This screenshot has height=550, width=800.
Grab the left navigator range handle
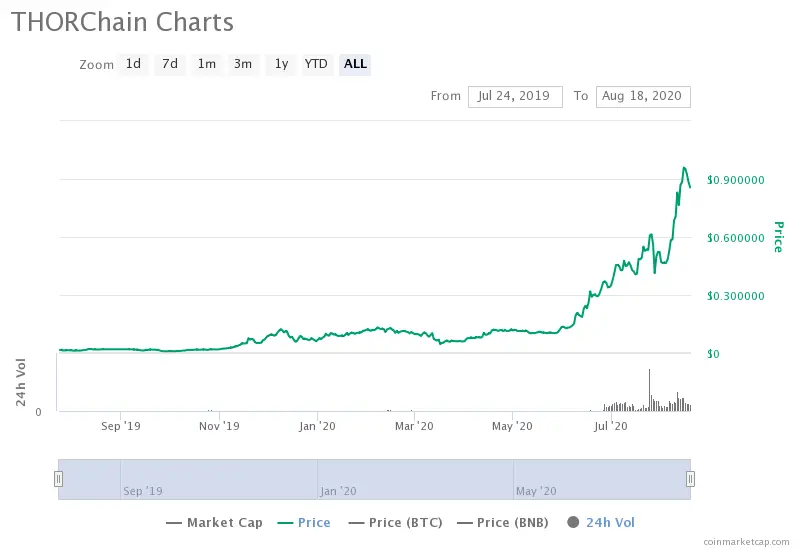click(x=59, y=479)
